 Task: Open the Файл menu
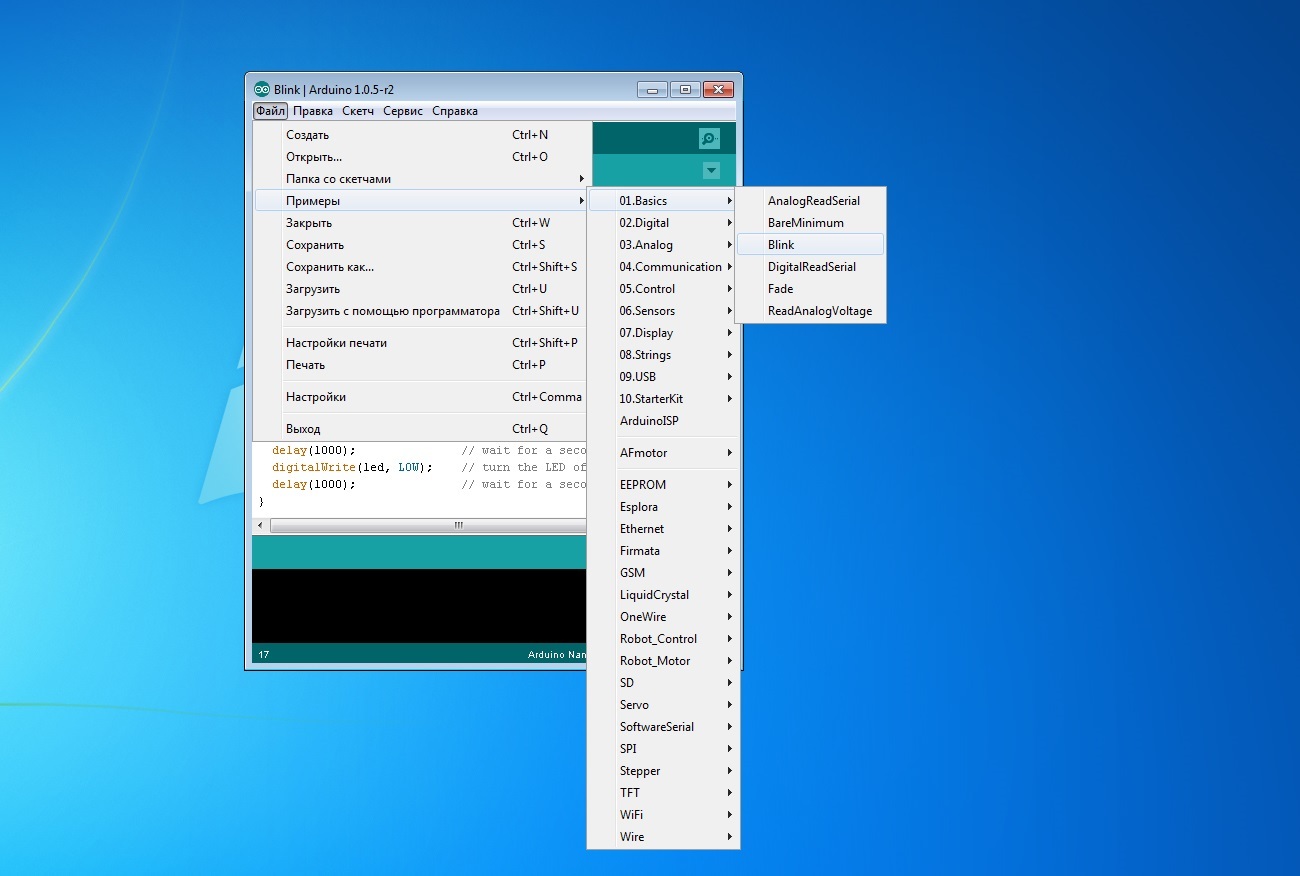coord(270,111)
